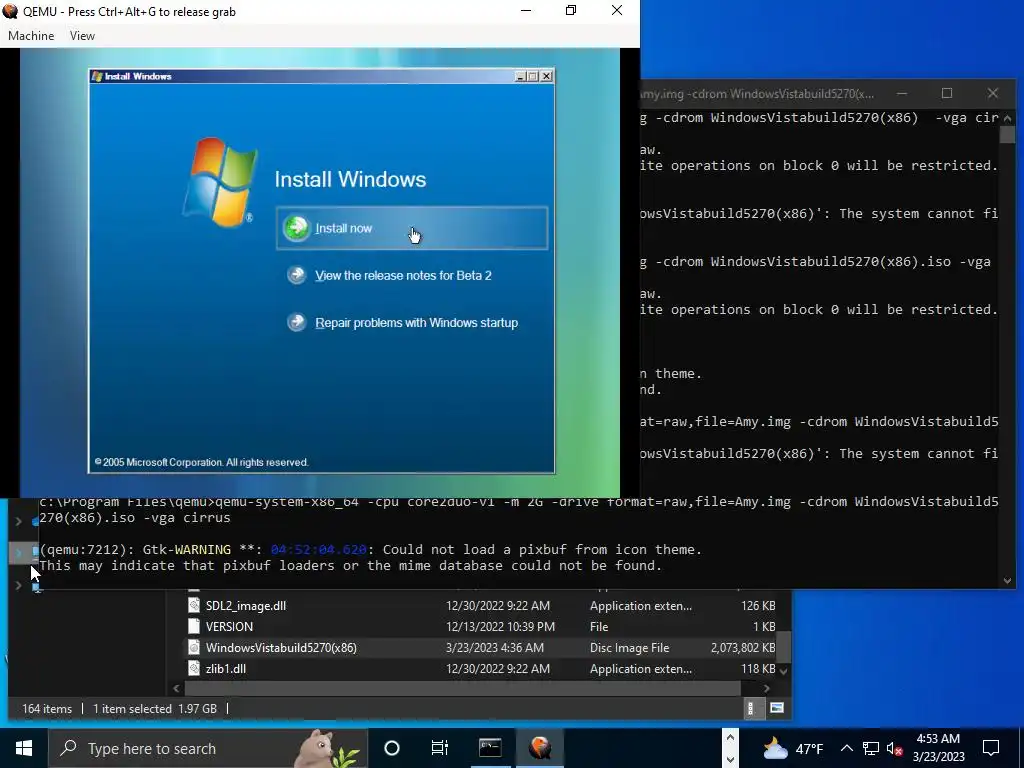
Task: Switch to QEMU taskbar button
Action: click(540, 748)
